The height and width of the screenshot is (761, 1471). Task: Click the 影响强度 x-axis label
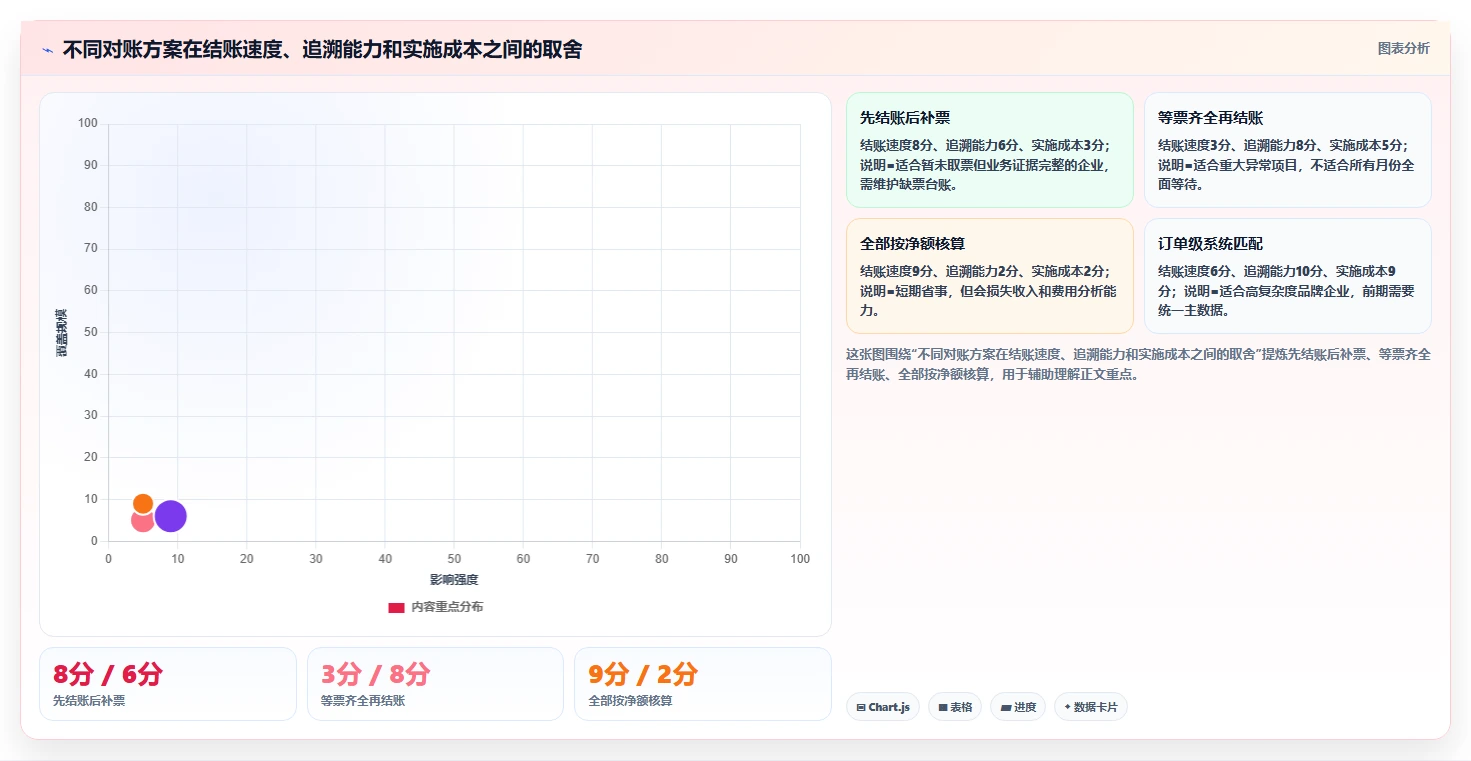tap(454, 580)
